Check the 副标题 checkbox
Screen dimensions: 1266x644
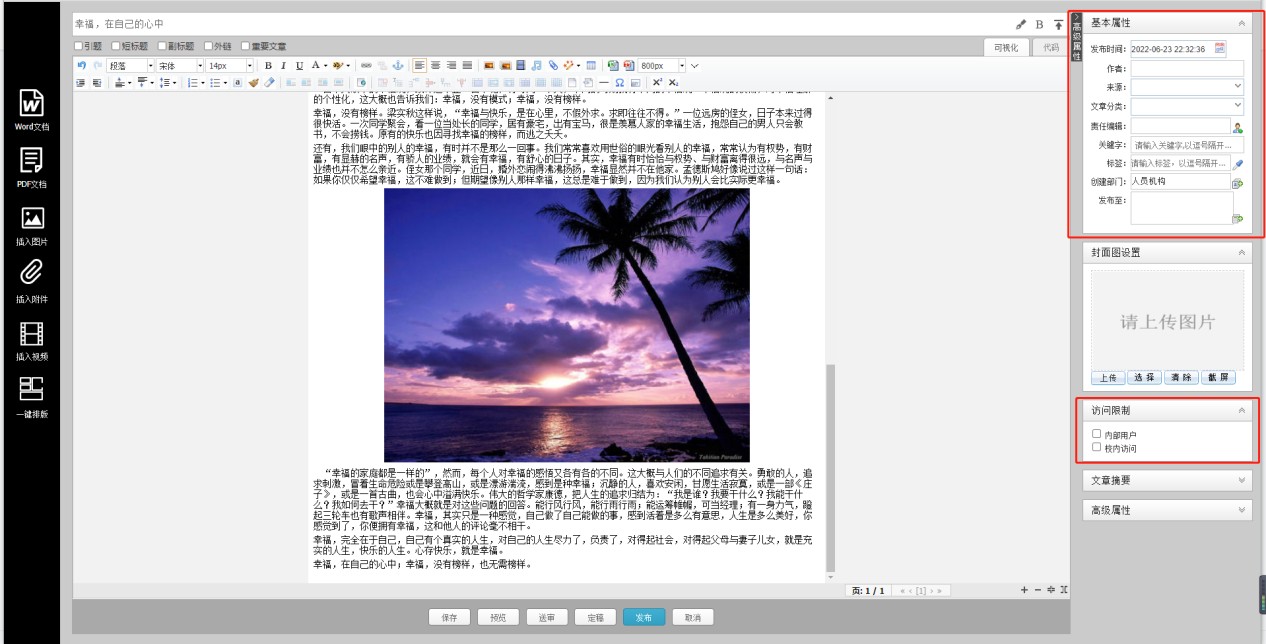tap(161, 46)
